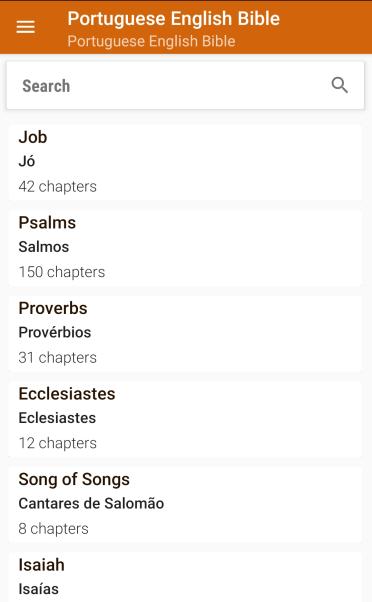Click Cantares de Salomão label
372x602 pixels.
(91, 504)
